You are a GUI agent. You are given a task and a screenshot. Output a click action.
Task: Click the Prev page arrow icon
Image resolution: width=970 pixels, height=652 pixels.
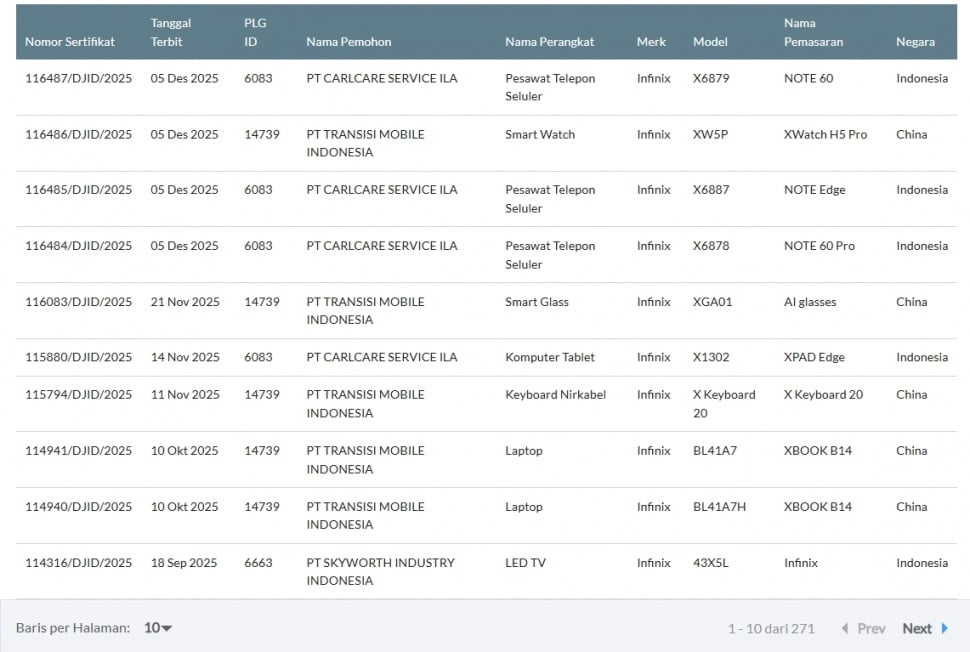[845, 628]
